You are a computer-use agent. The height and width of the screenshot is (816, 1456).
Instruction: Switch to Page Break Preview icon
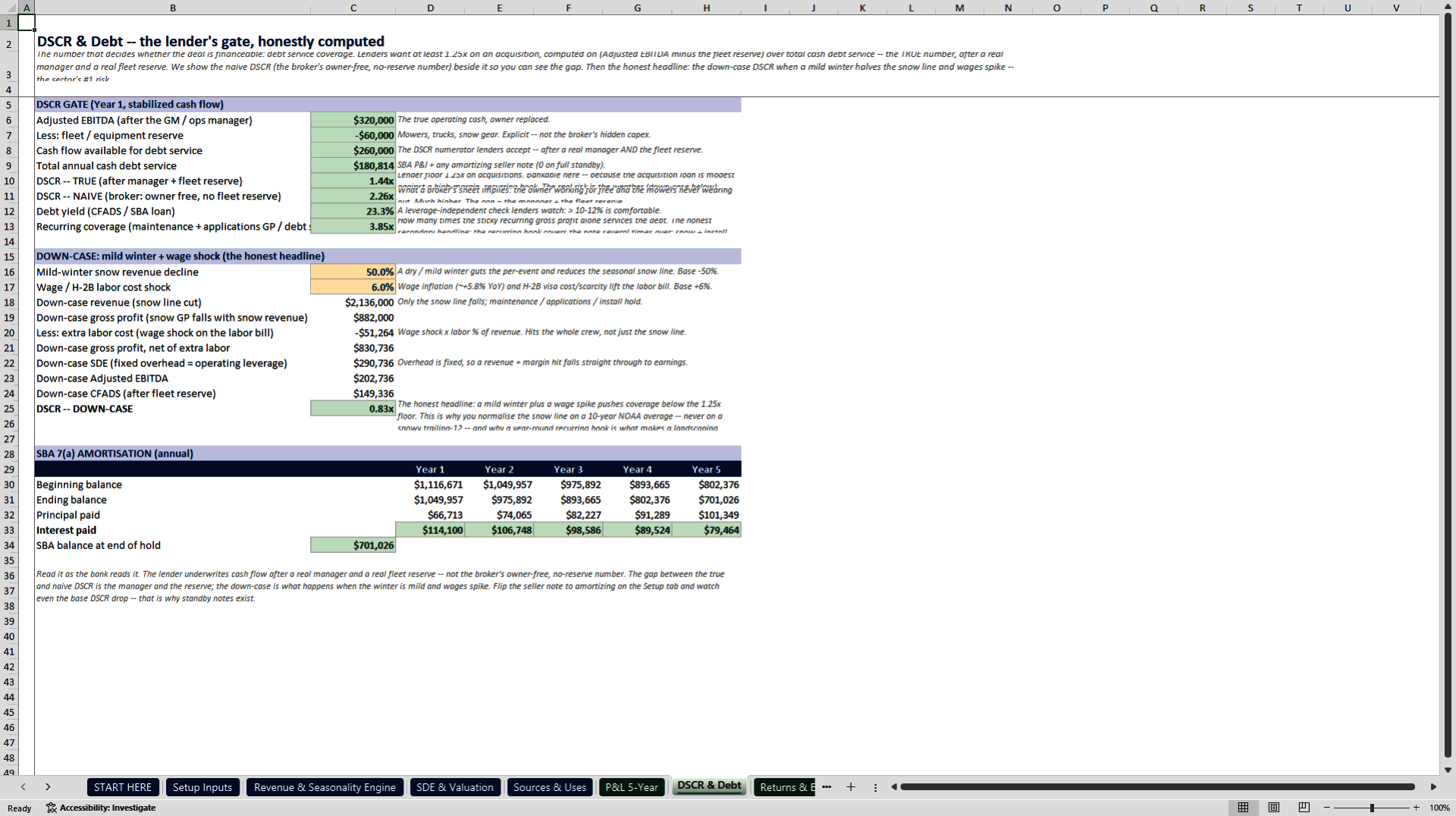coord(1304,808)
